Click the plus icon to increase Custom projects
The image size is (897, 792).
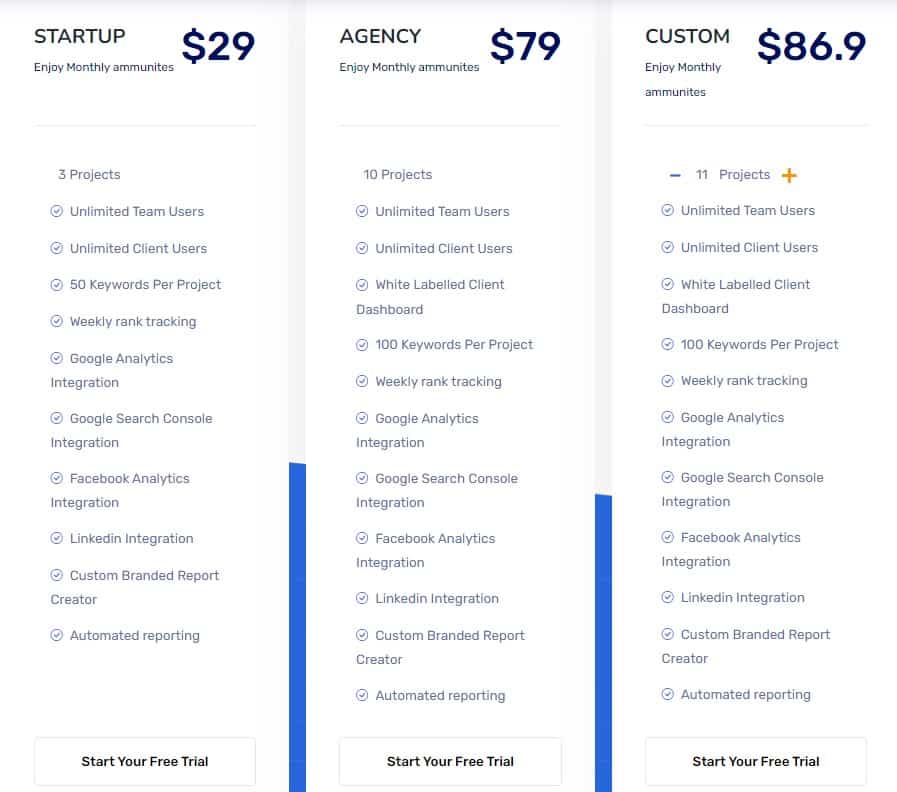(x=789, y=174)
